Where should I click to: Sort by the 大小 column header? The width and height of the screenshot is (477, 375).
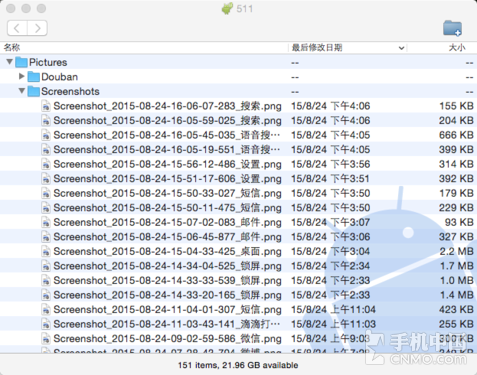[x=457, y=48]
